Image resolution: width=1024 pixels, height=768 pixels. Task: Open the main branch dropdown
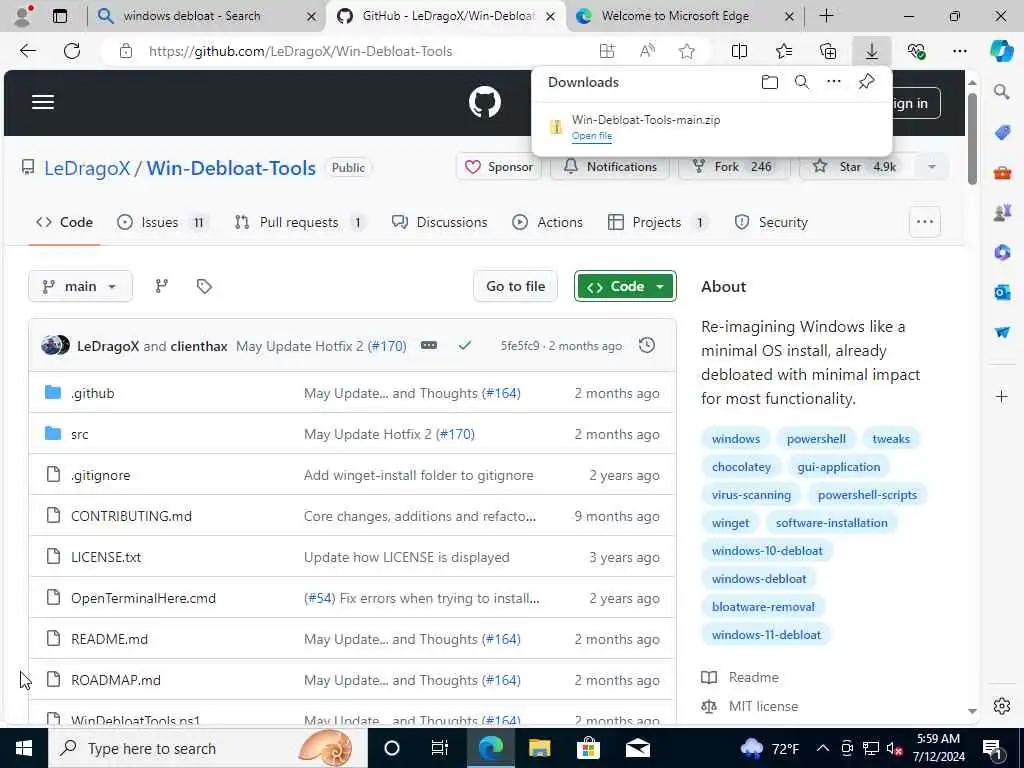pyautogui.click(x=80, y=286)
